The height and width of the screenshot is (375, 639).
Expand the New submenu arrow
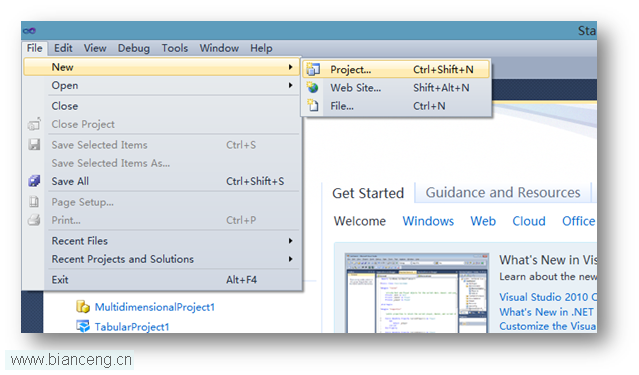click(291, 67)
